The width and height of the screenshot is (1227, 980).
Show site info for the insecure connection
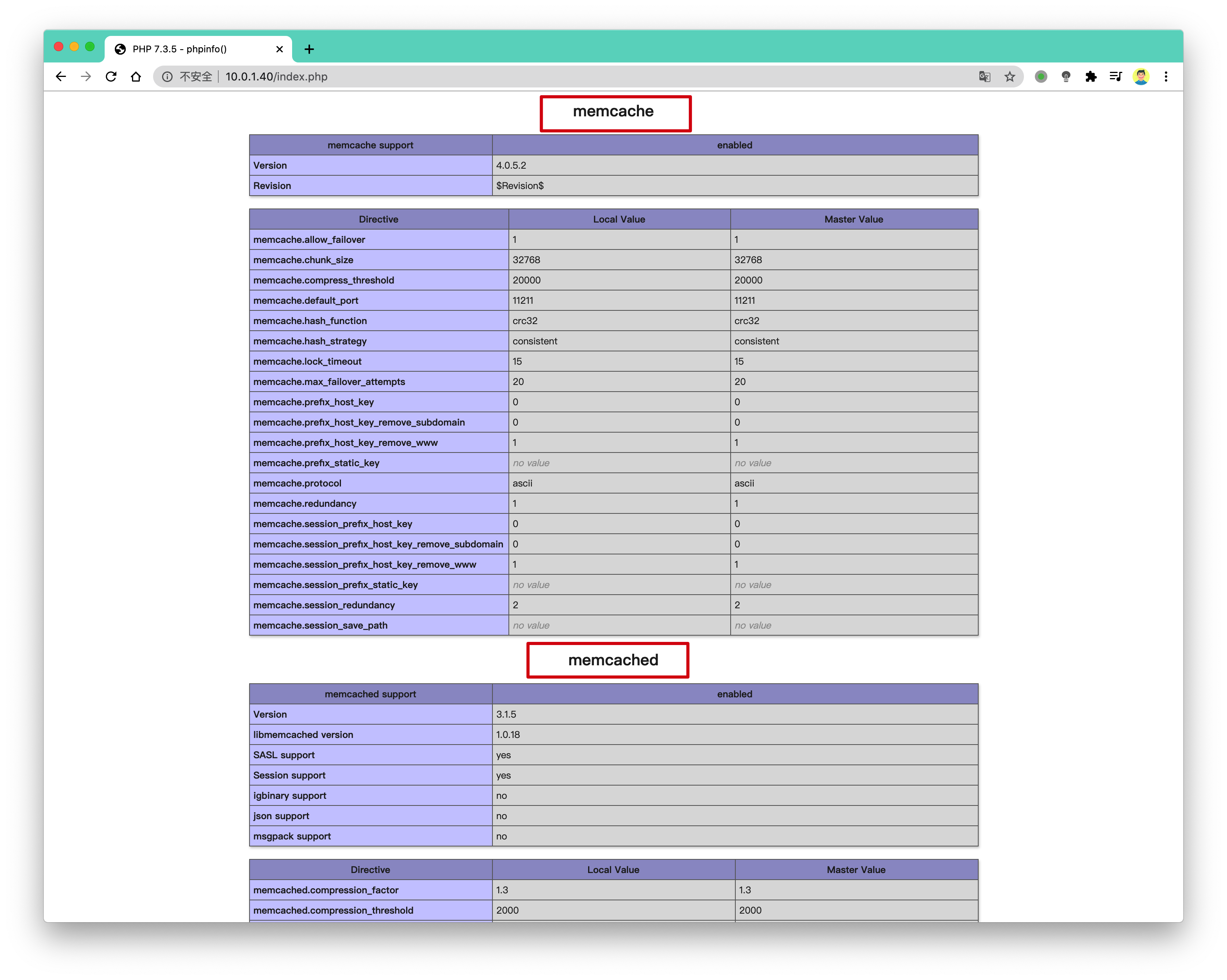click(167, 76)
